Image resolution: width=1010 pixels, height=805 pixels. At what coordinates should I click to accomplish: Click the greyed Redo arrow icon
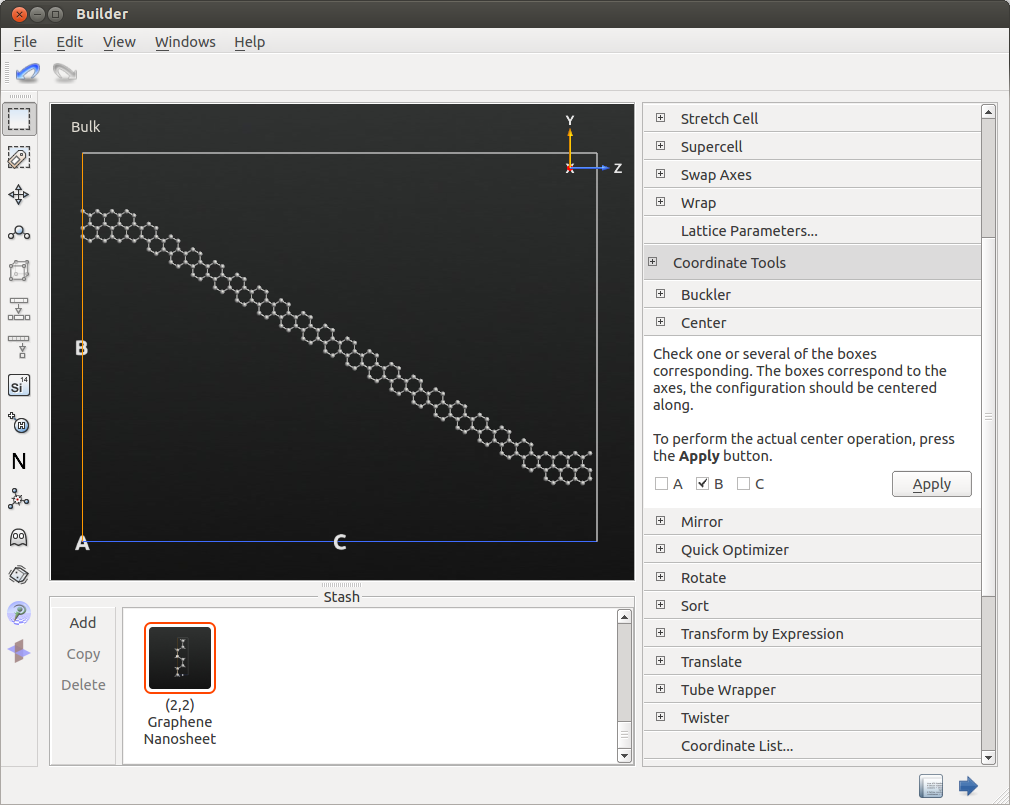tap(64, 72)
